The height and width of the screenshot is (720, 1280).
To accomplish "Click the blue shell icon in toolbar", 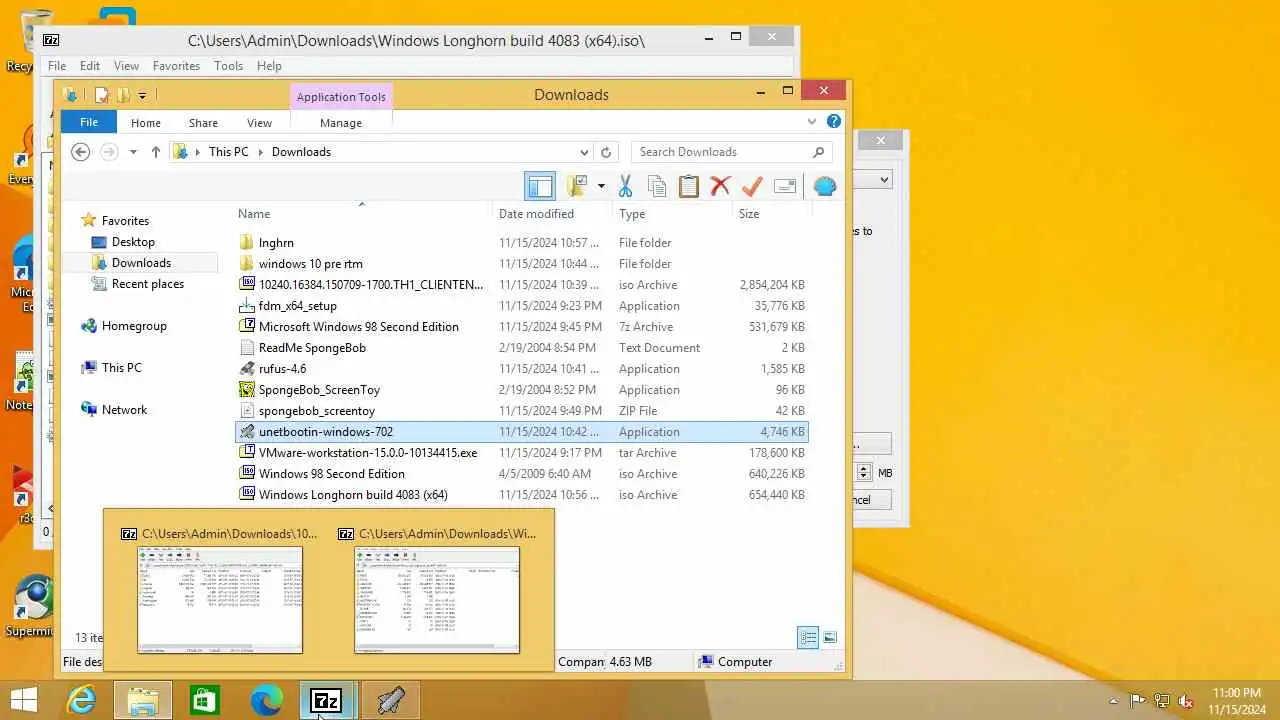I will [825, 186].
